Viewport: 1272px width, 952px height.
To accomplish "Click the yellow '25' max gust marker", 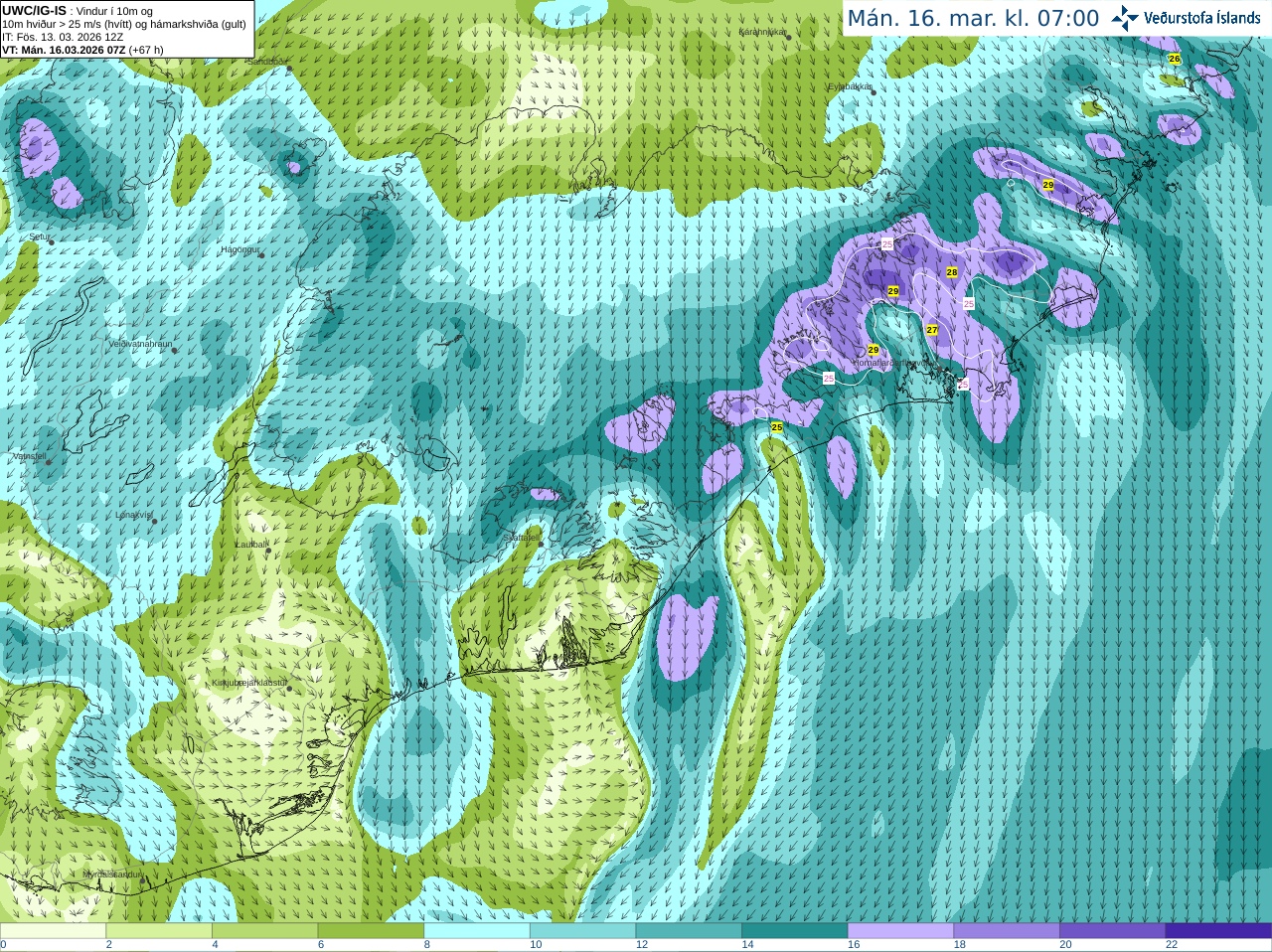I will point(777,427).
